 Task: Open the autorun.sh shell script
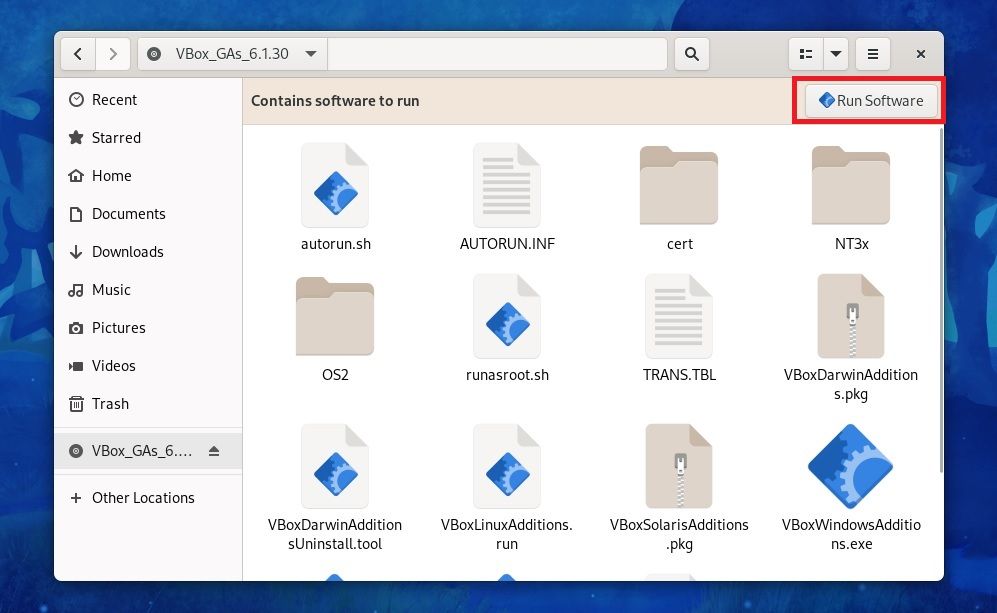point(335,195)
